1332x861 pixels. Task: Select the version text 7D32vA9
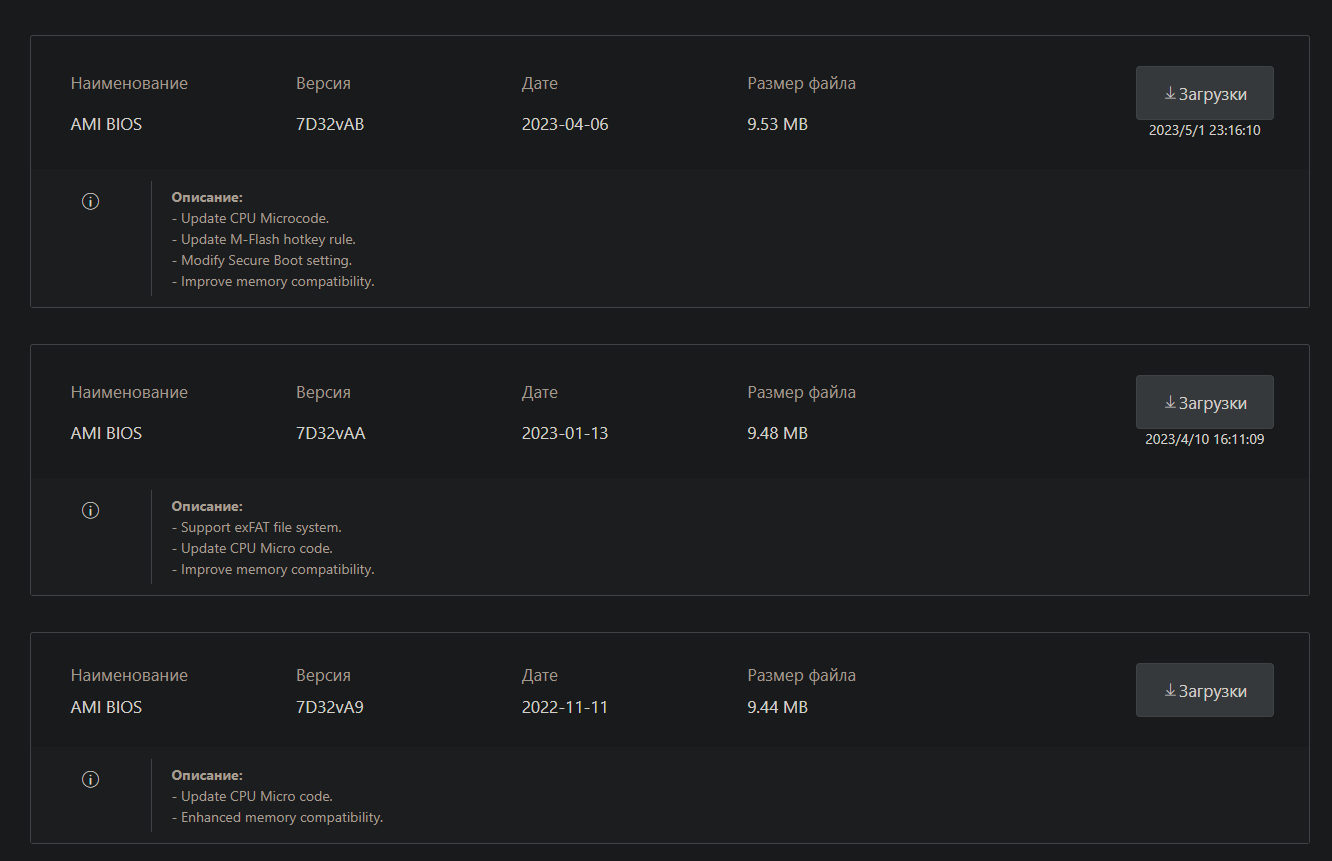(329, 707)
